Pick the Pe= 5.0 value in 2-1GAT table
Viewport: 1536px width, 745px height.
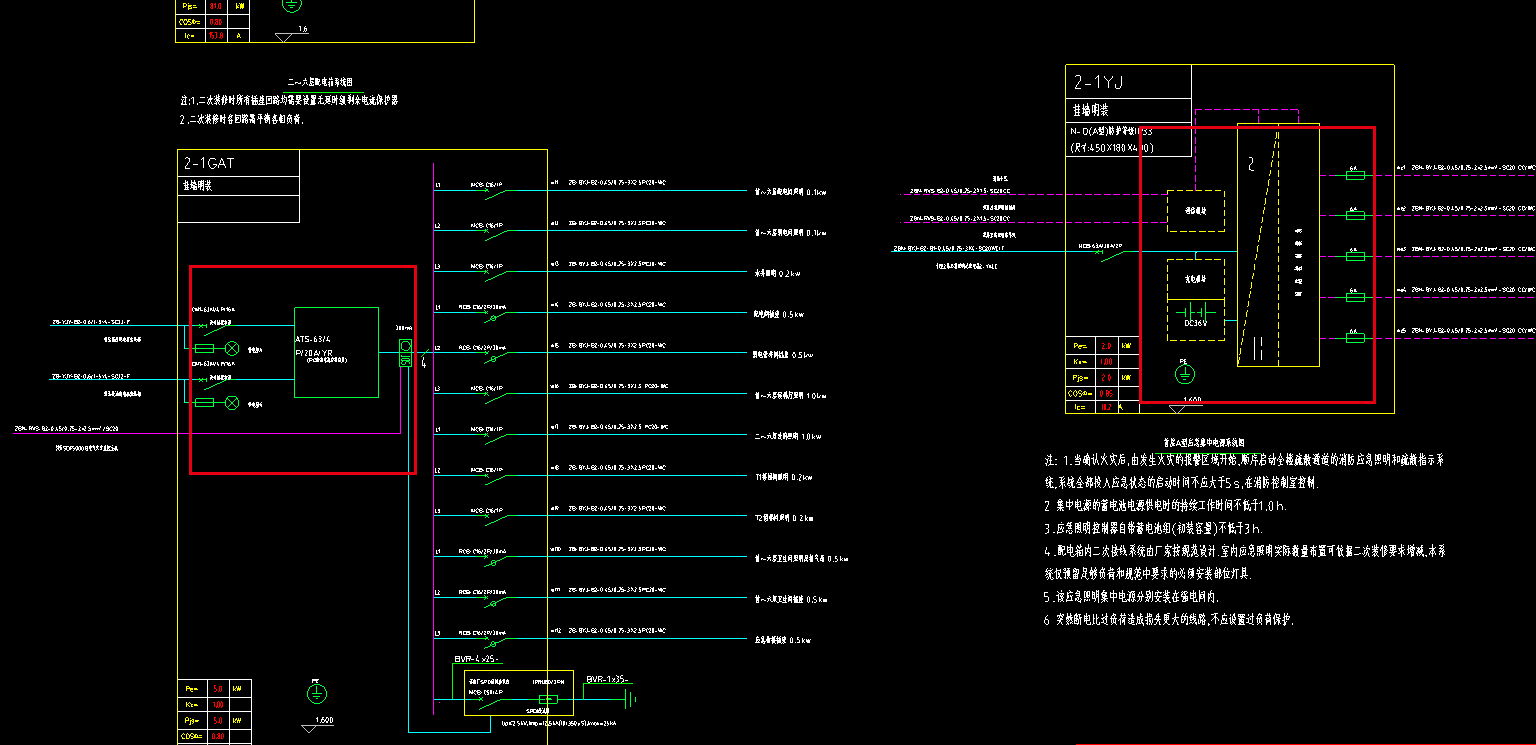(x=218, y=689)
